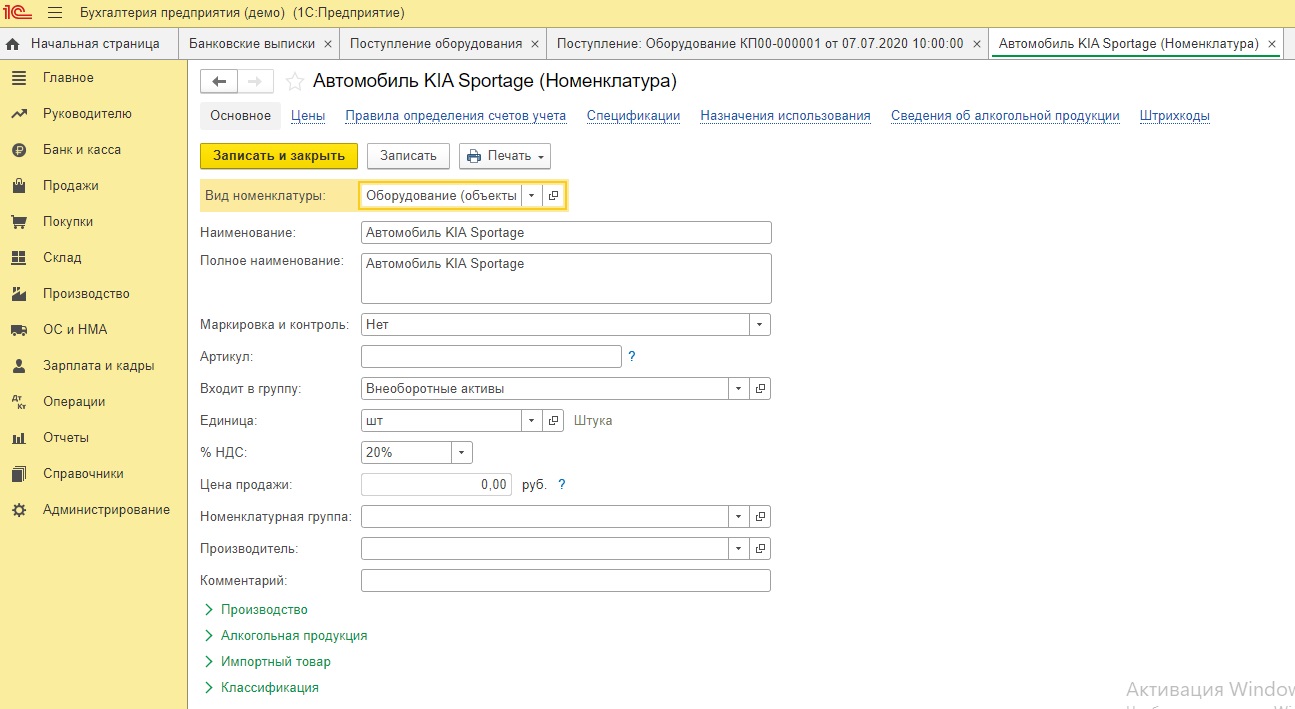The width and height of the screenshot is (1295, 709).
Task: Click the ОС и НМА truck icon
Action: click(18, 330)
